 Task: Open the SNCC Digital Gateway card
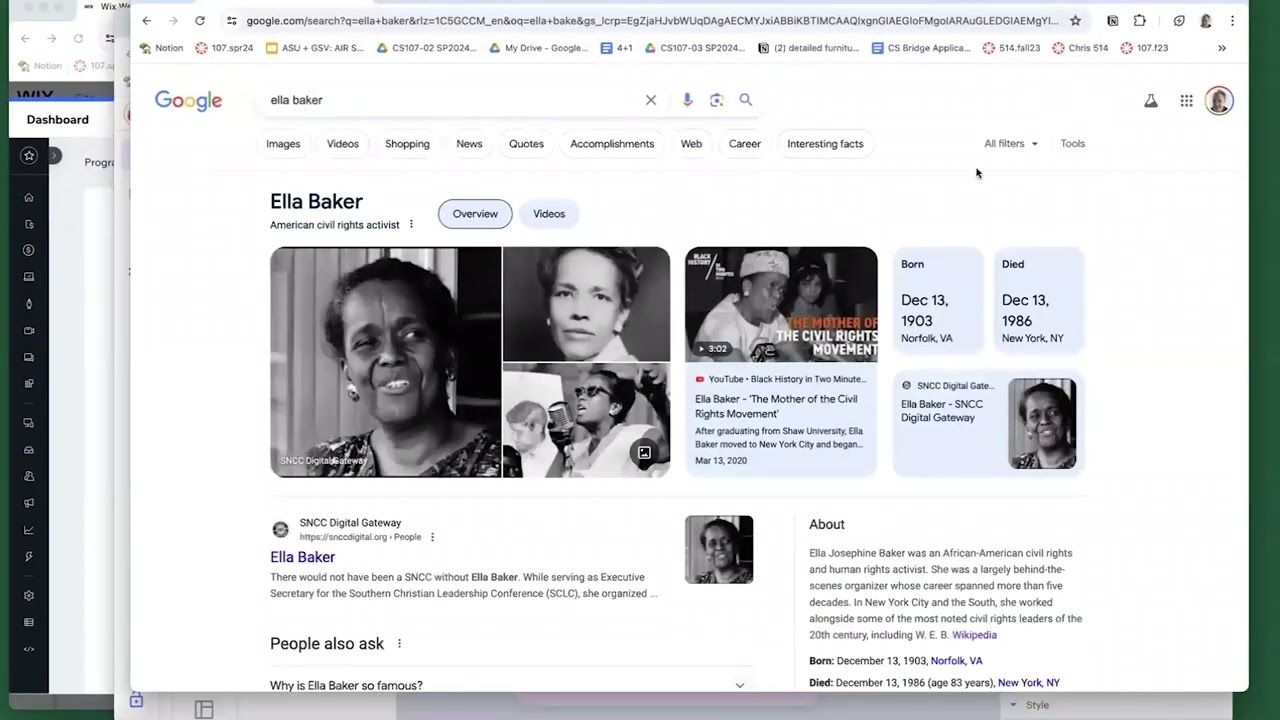[988, 423]
